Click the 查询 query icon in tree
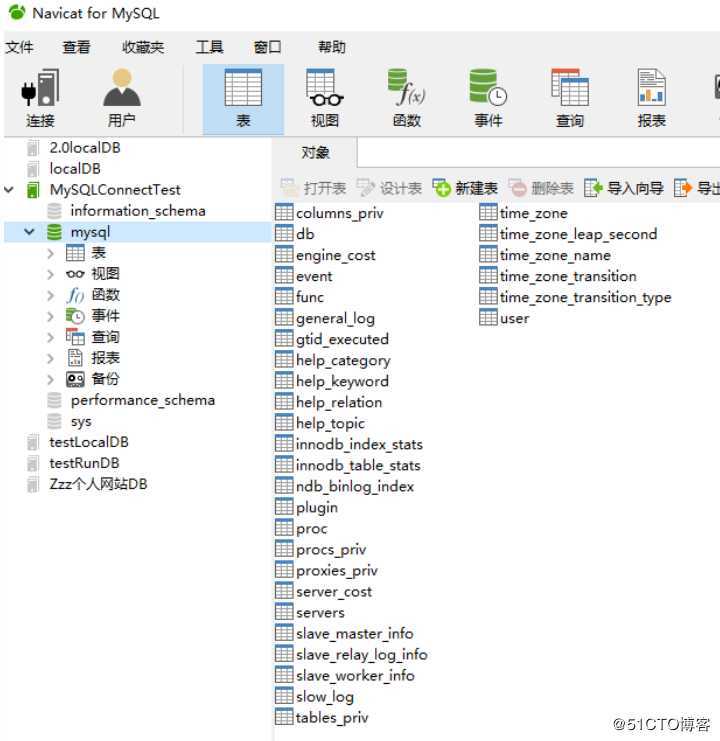The height and width of the screenshot is (741, 720). (75, 337)
